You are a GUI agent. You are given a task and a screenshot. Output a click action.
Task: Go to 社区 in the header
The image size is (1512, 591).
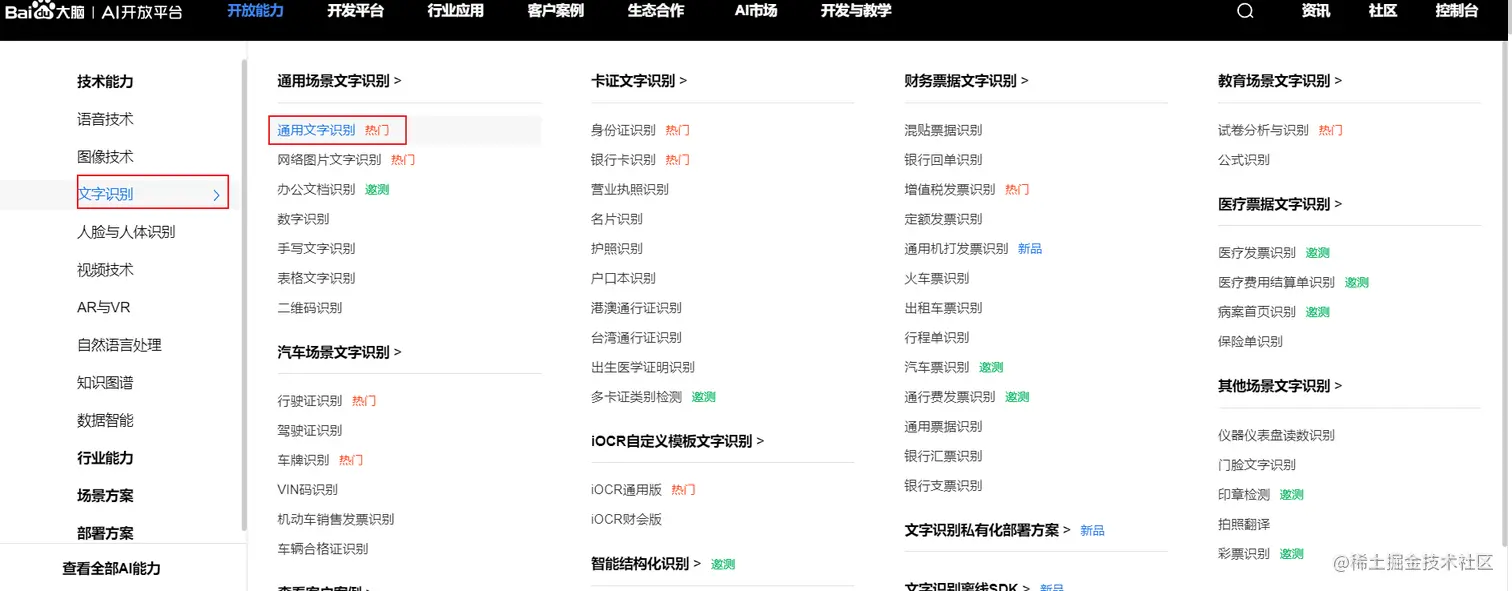click(1383, 11)
